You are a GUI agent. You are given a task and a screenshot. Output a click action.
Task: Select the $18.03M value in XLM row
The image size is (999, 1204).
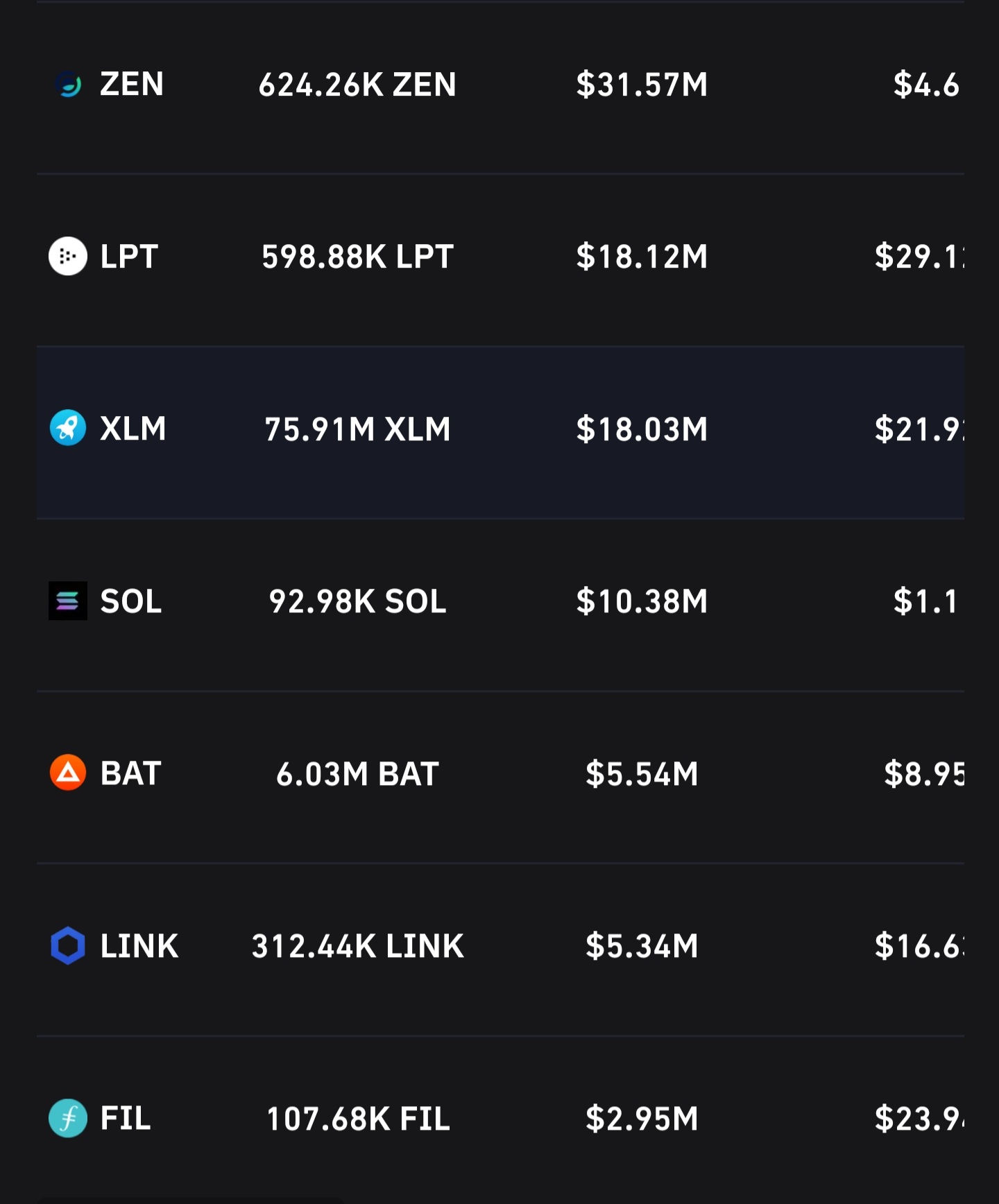pos(642,429)
